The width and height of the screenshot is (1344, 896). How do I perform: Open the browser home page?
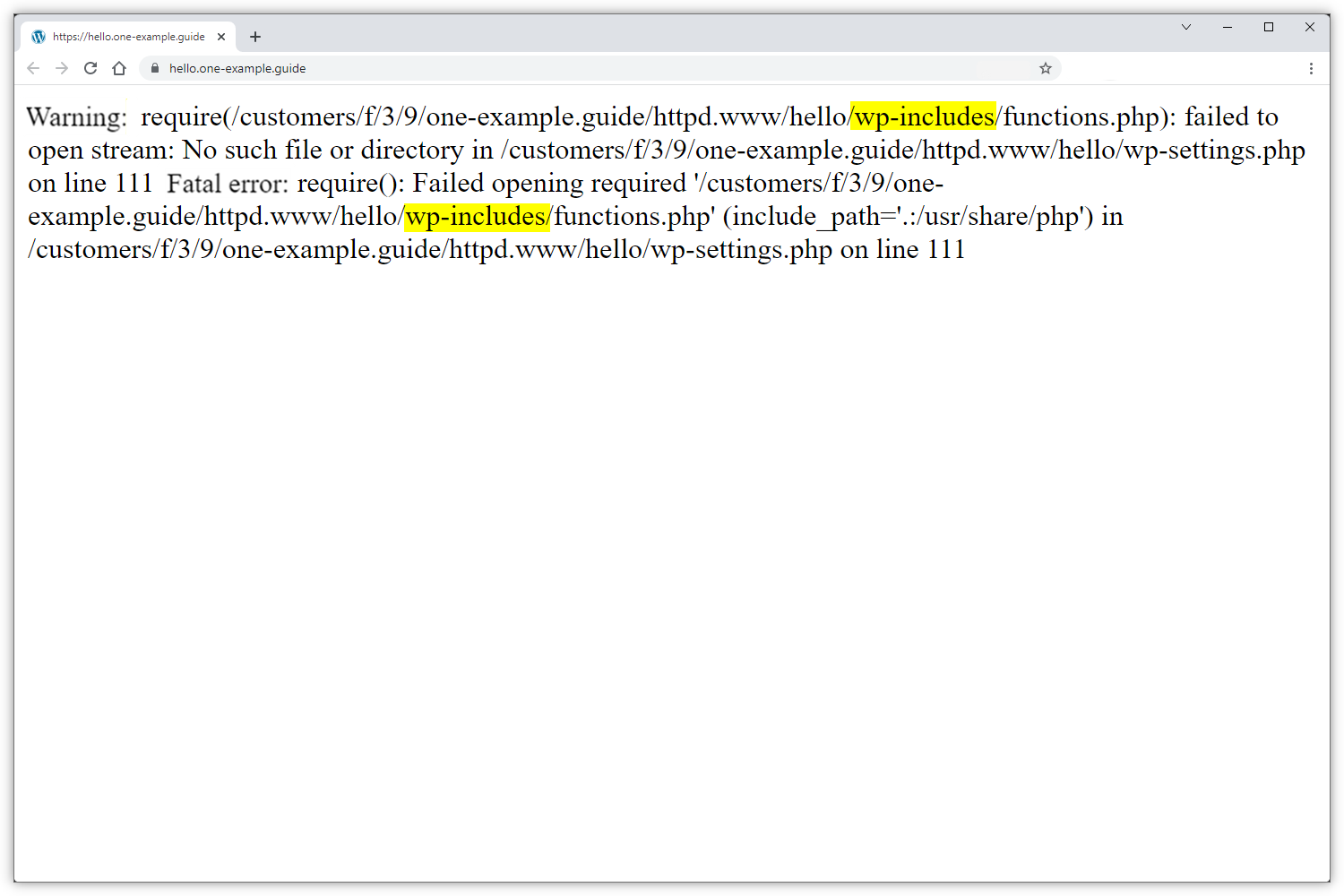point(119,68)
